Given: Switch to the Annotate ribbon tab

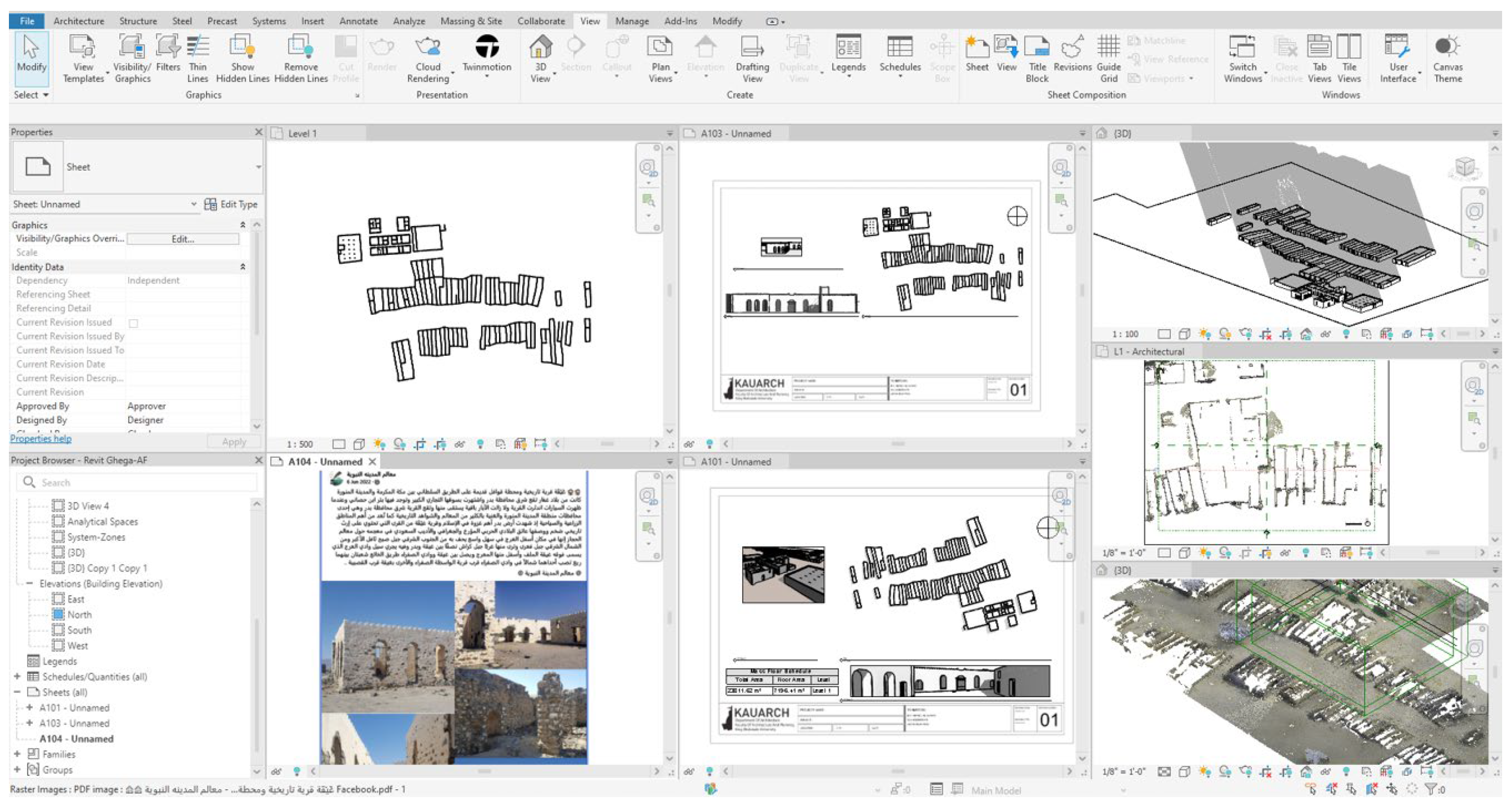Looking at the screenshot, I should 358,21.
